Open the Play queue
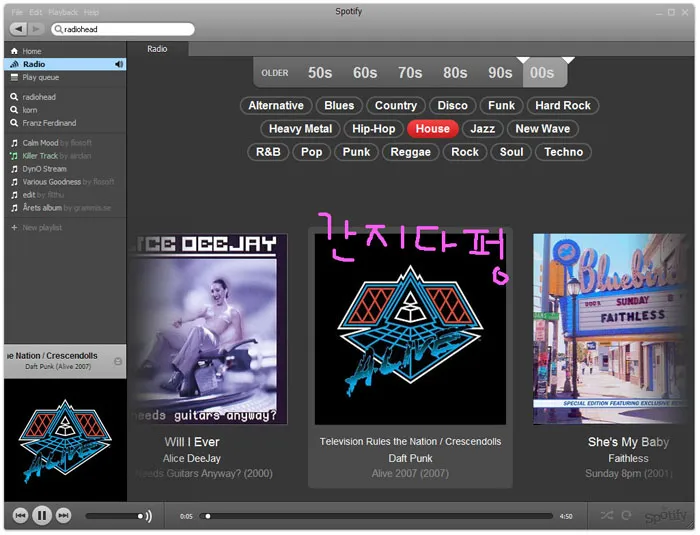Screen dimensions: 700x535 [43, 77]
